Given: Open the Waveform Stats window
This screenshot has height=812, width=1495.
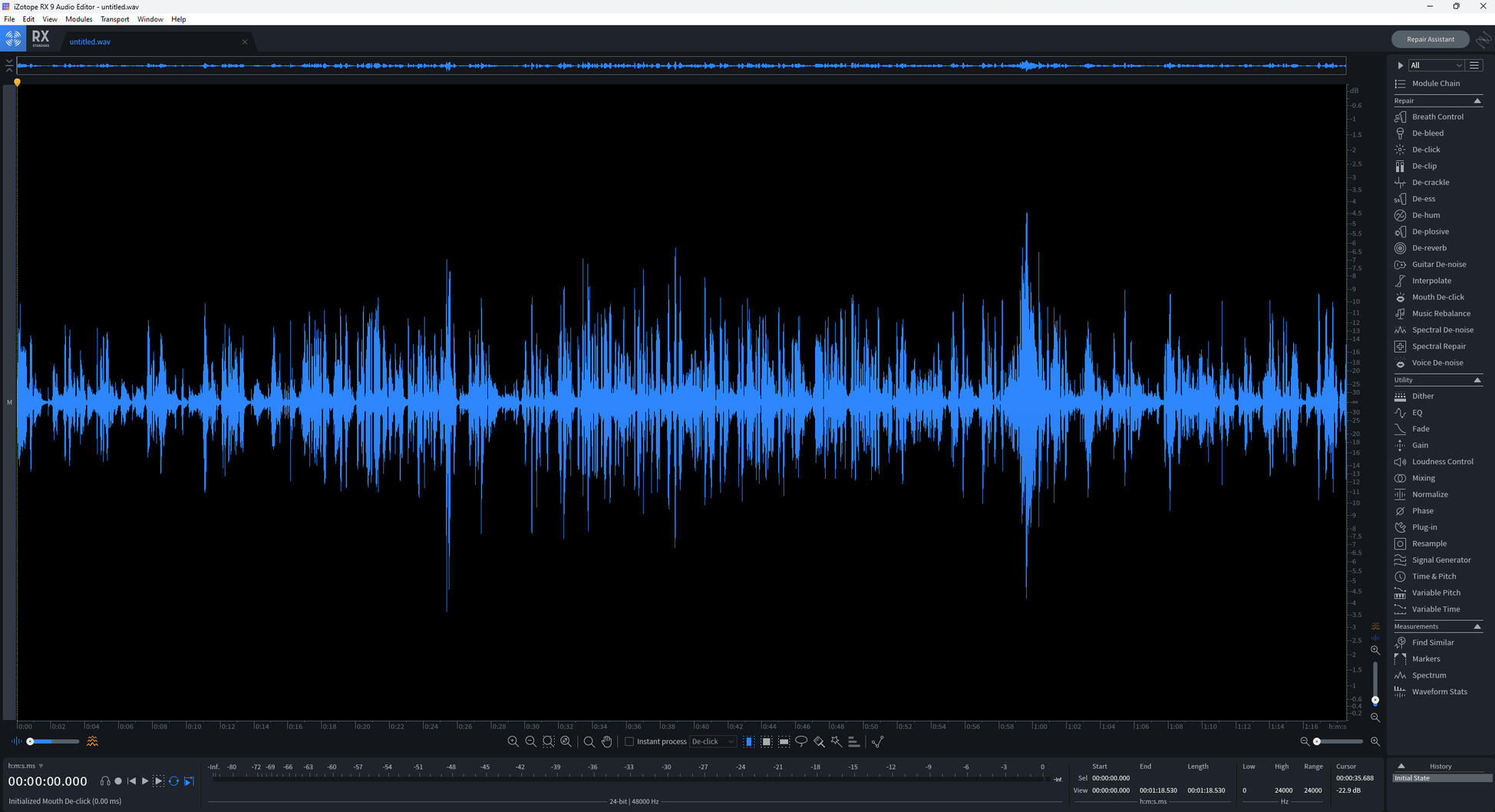Looking at the screenshot, I should pos(1439,692).
